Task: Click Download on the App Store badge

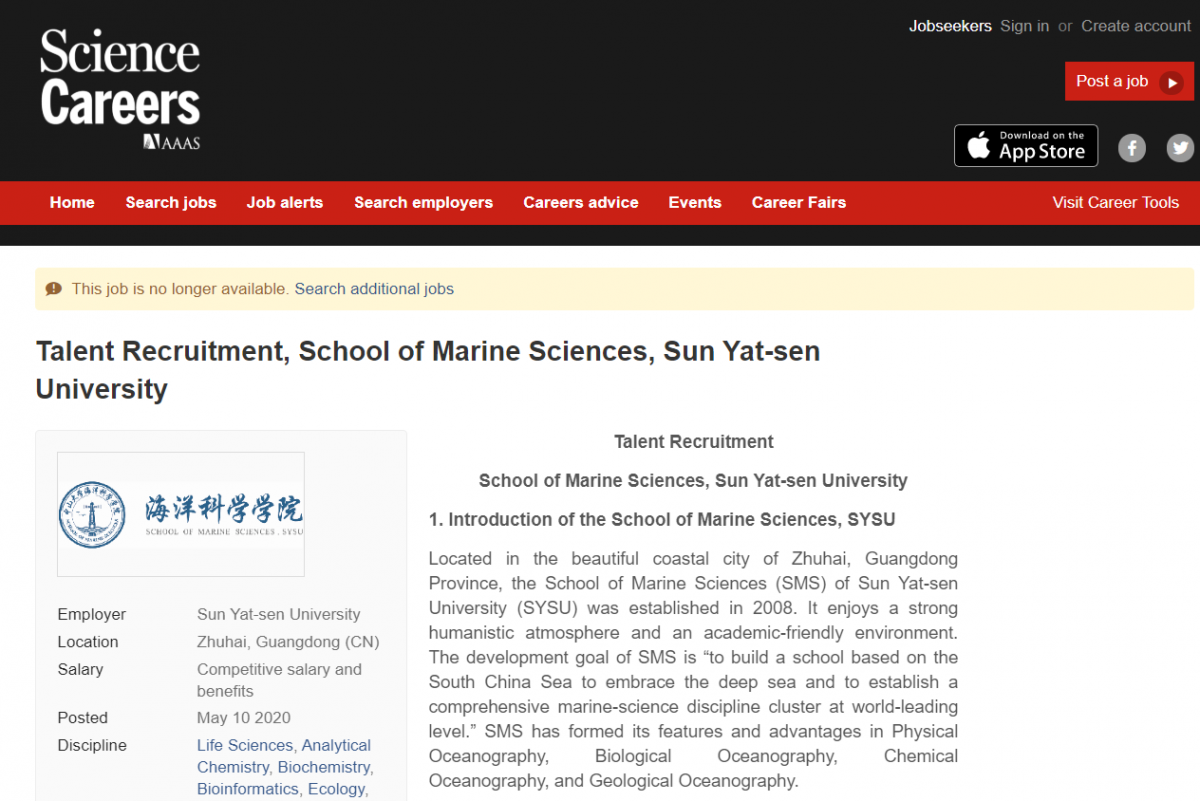Action: point(1025,146)
